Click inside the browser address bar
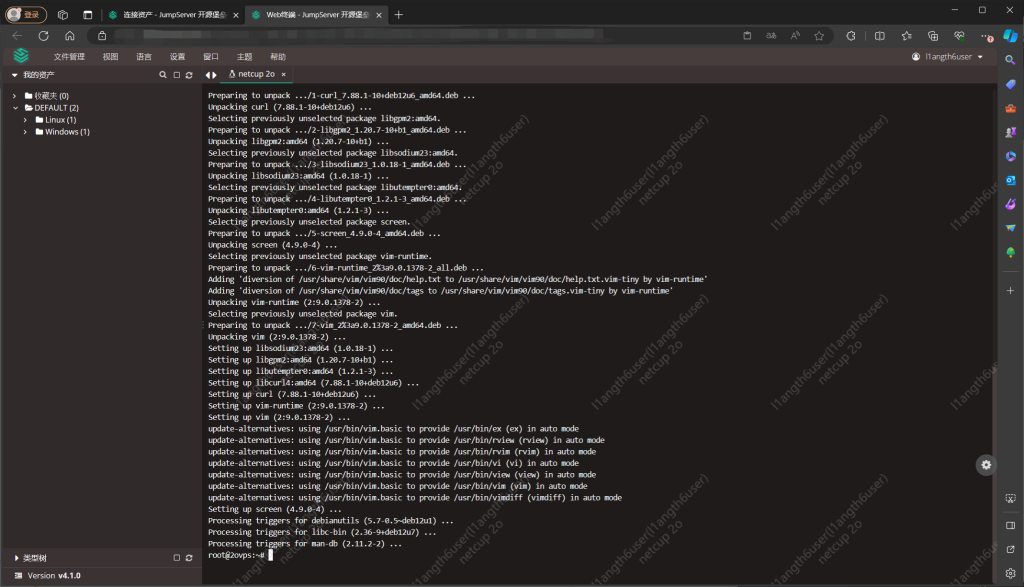The image size is (1024, 587). 400,34
